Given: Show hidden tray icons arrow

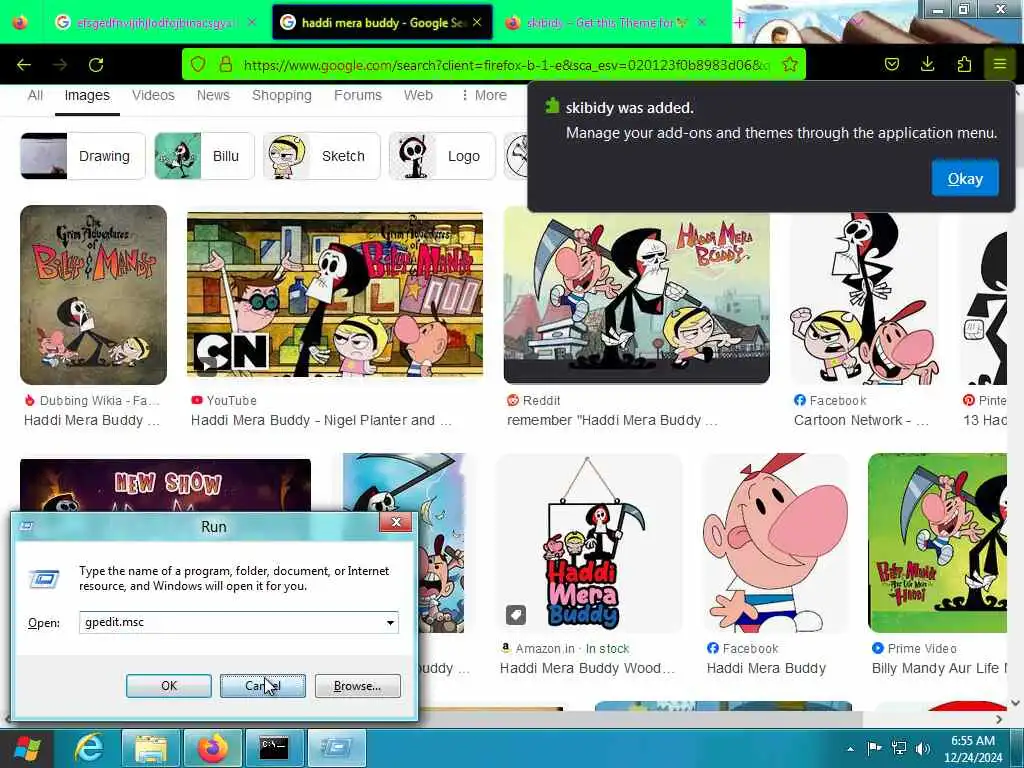Looking at the screenshot, I should pos(850,749).
